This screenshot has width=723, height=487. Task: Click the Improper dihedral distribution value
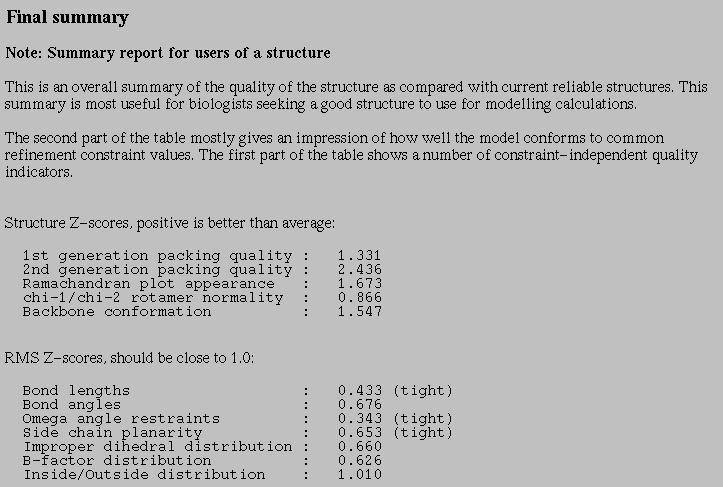pos(360,447)
